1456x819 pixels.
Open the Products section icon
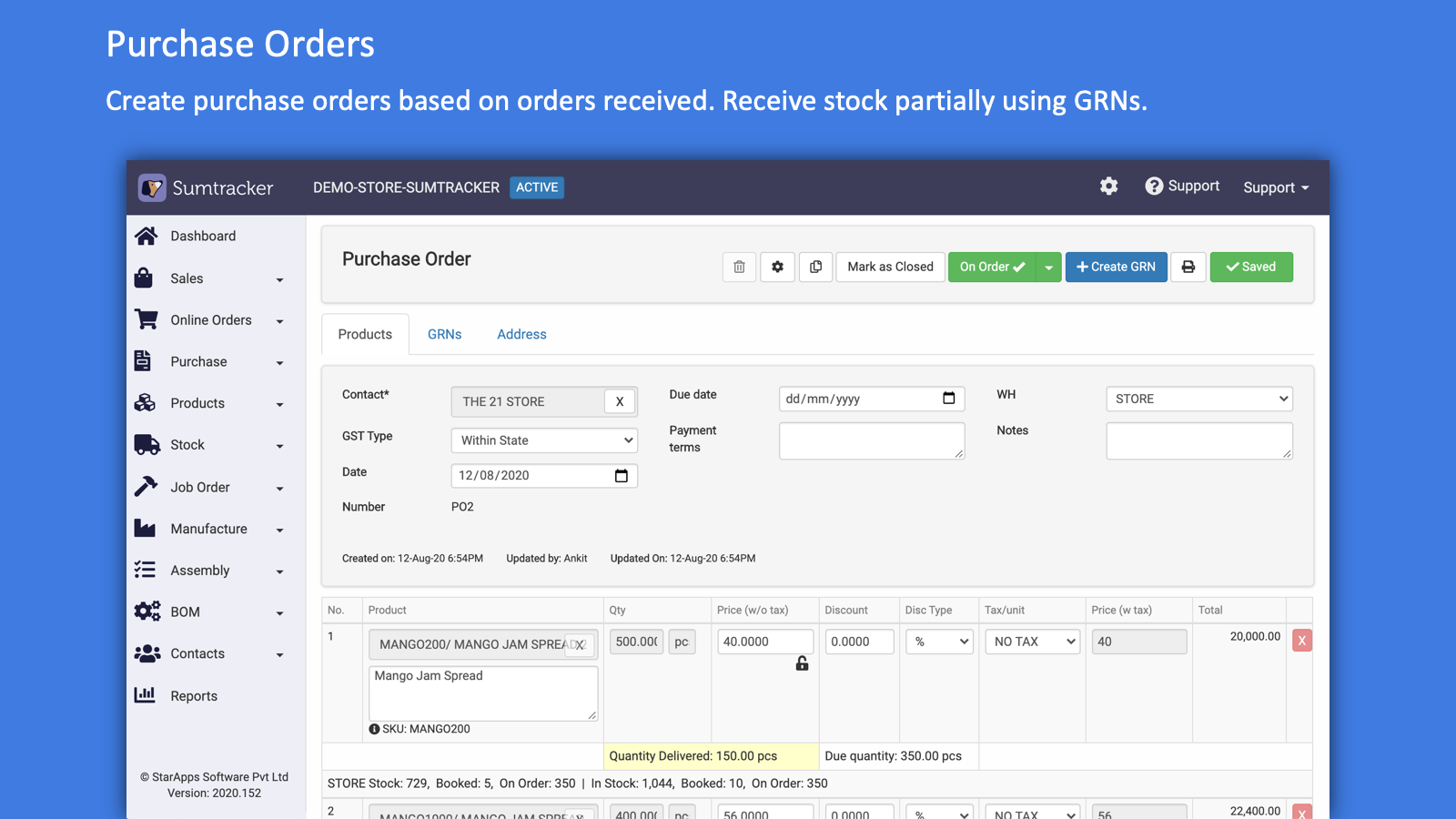pyautogui.click(x=146, y=402)
